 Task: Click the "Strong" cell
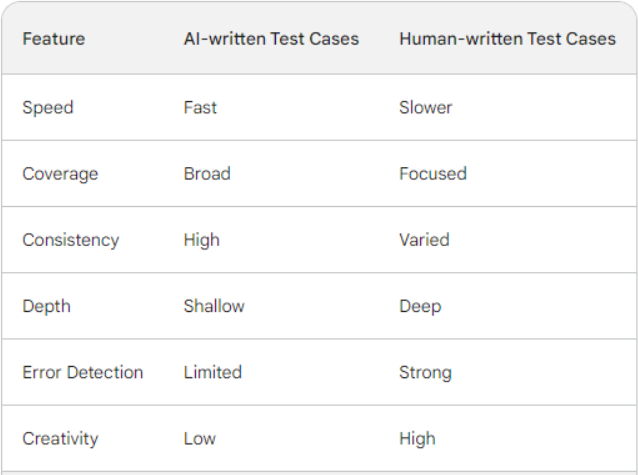(425, 372)
